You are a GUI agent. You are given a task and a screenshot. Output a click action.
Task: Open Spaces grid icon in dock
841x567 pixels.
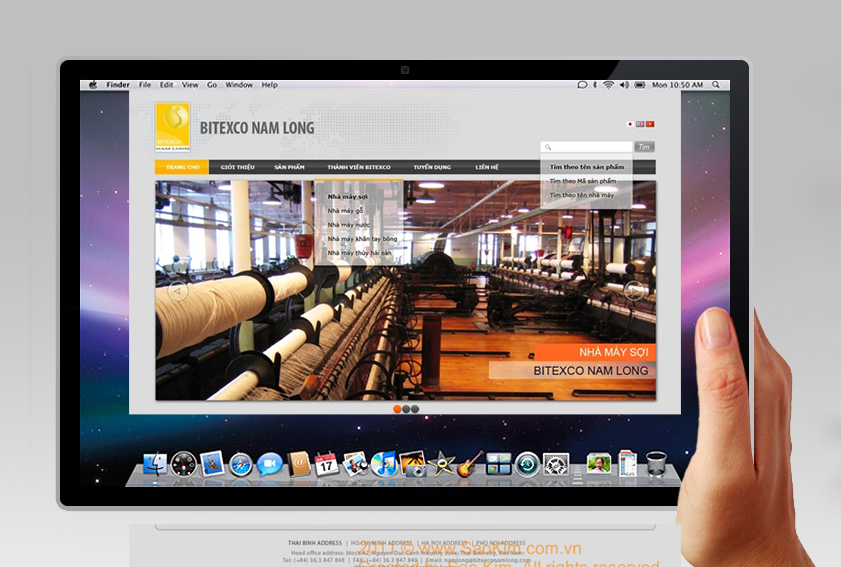[498, 465]
